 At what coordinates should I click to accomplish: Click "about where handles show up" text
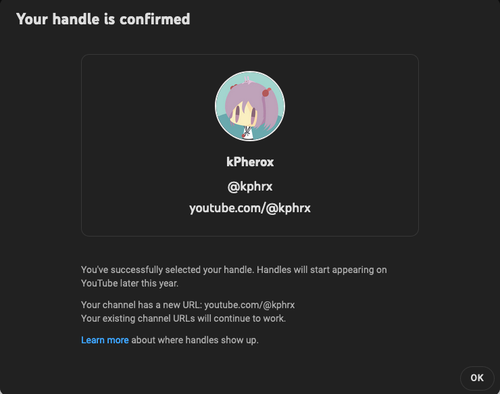pos(195,340)
